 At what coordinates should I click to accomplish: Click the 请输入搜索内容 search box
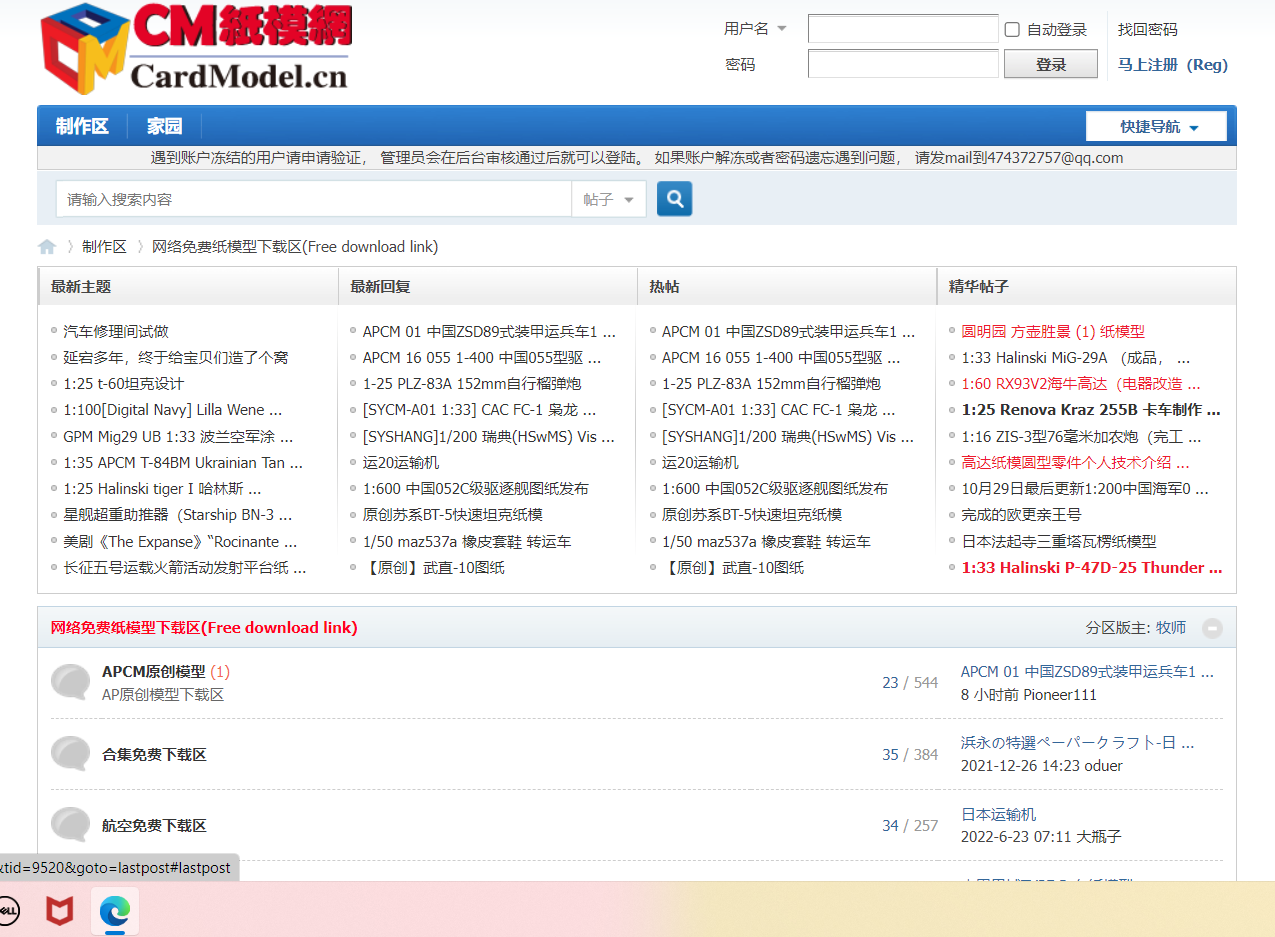(313, 199)
